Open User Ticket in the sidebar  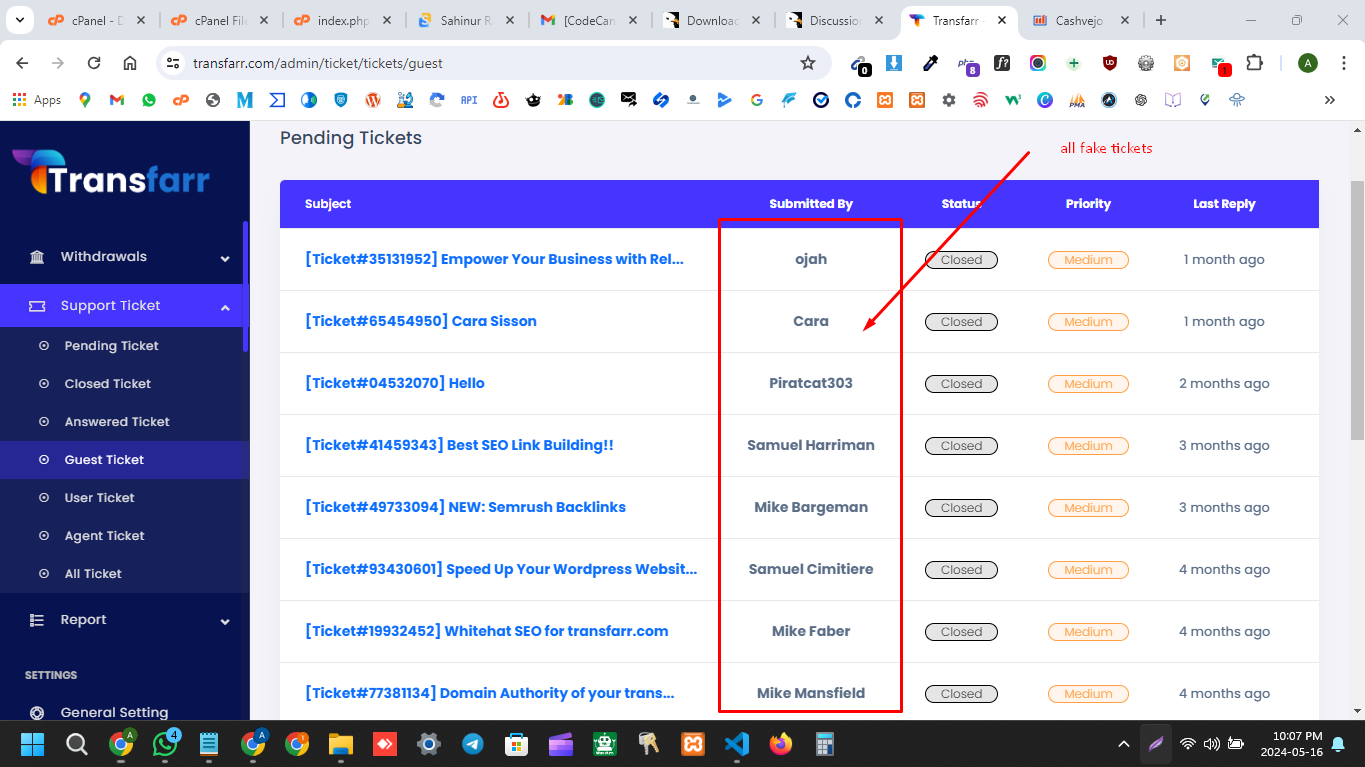[99, 498]
